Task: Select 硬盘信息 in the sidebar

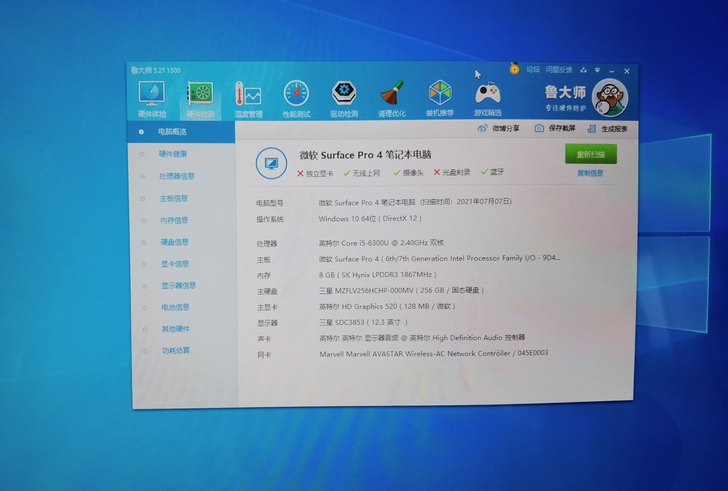Action: [x=175, y=242]
